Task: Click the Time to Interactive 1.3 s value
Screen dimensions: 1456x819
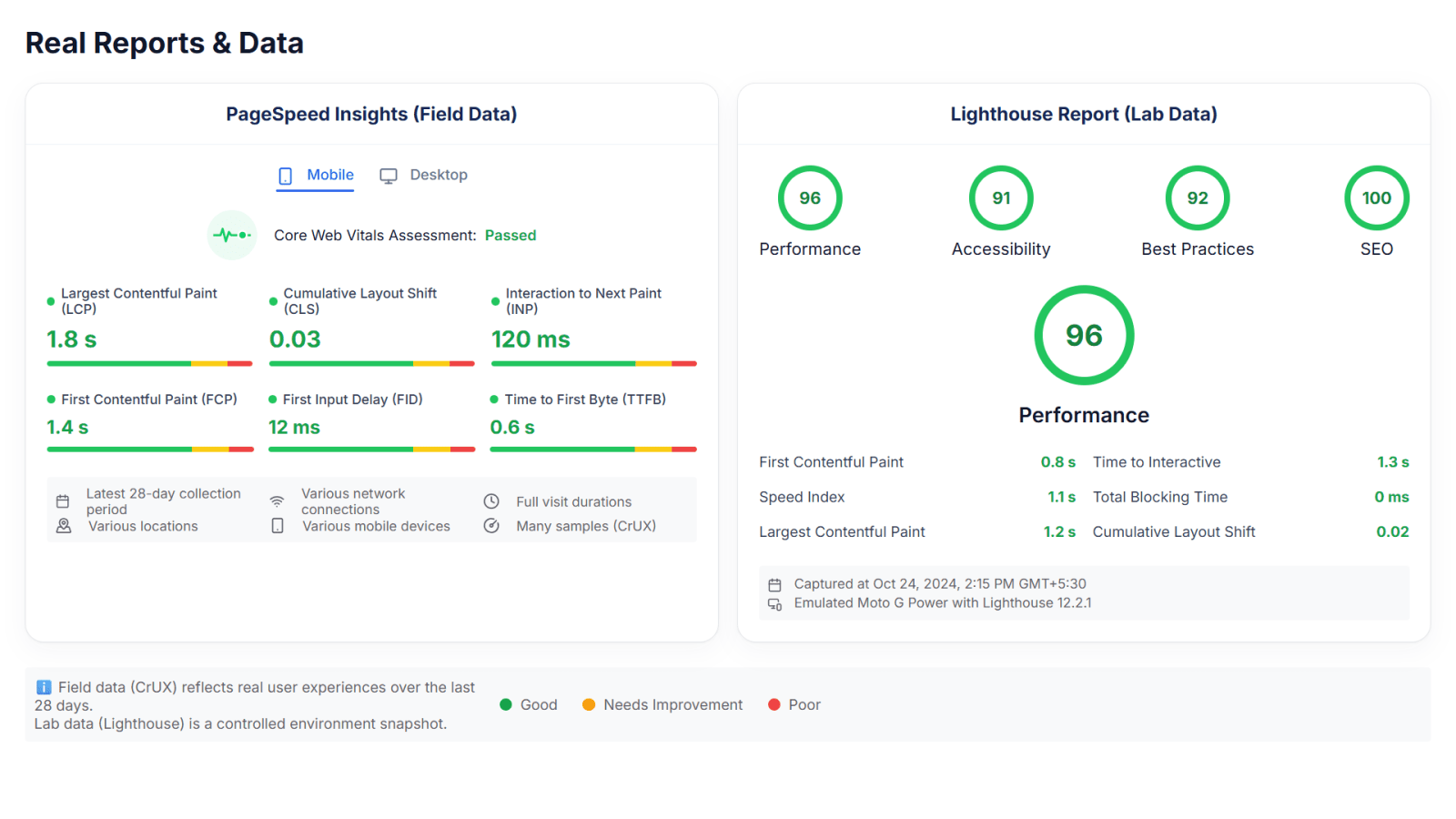Action: coord(1393,462)
